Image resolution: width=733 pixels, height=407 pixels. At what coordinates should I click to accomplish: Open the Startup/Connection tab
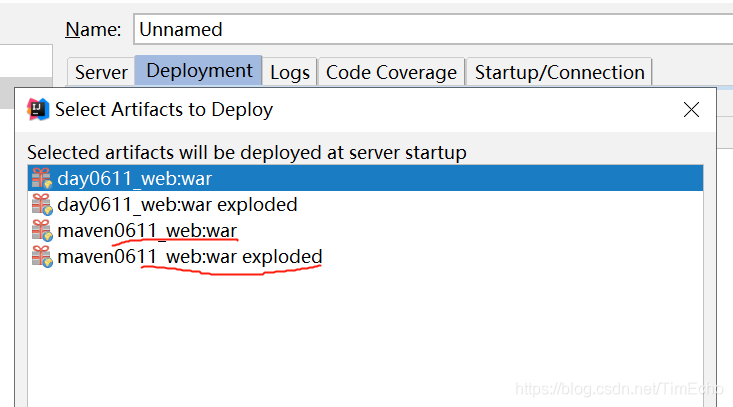click(x=559, y=72)
